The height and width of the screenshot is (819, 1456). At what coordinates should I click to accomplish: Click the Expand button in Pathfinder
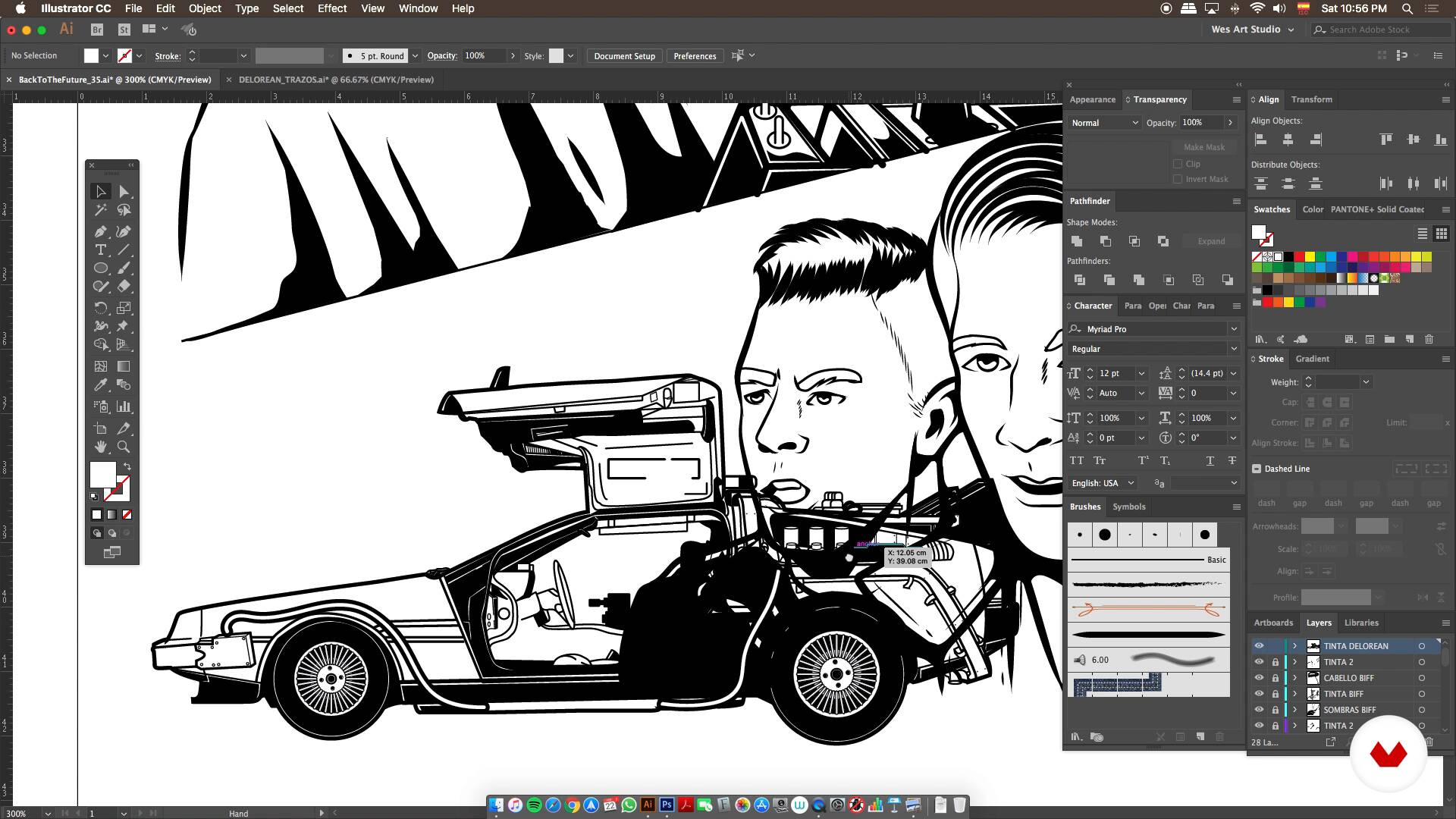point(1211,241)
